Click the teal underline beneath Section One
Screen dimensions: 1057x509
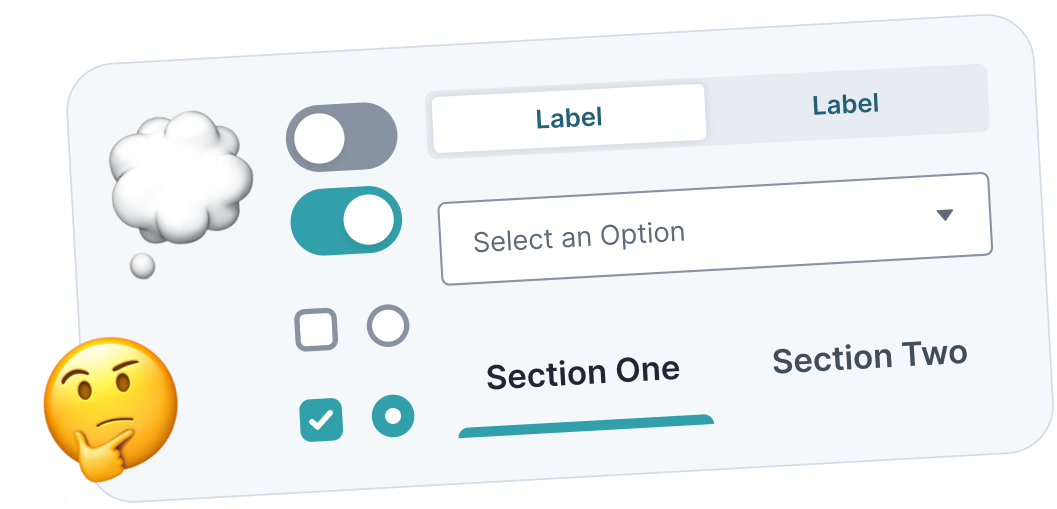[x=586, y=426]
